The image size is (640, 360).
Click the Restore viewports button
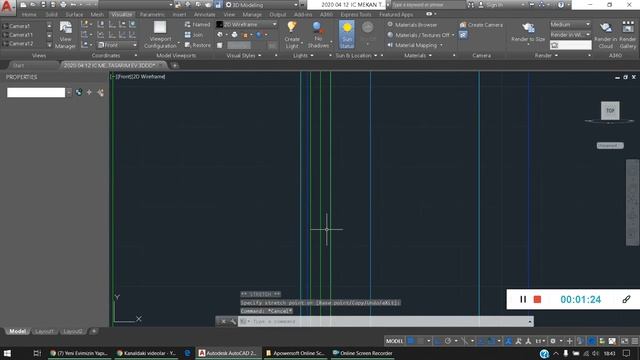pos(198,45)
